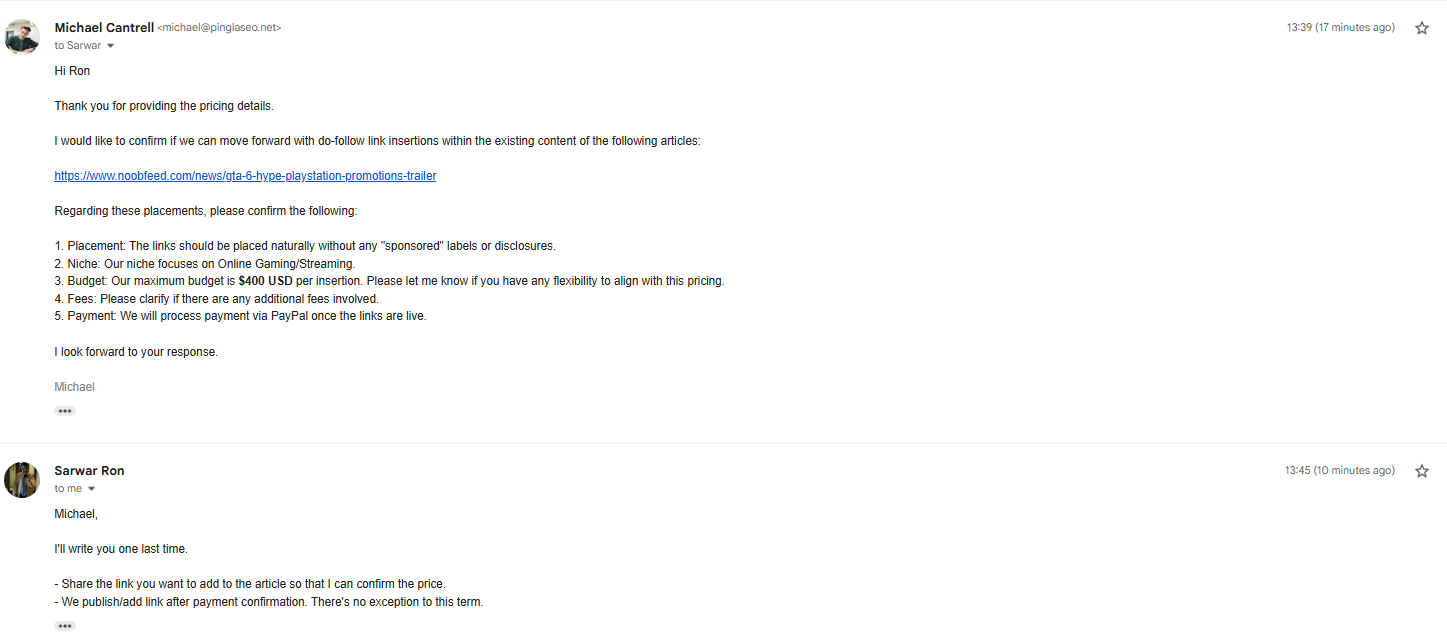Click the bold "$400 USD" text
The image size is (1447, 644).
(266, 281)
